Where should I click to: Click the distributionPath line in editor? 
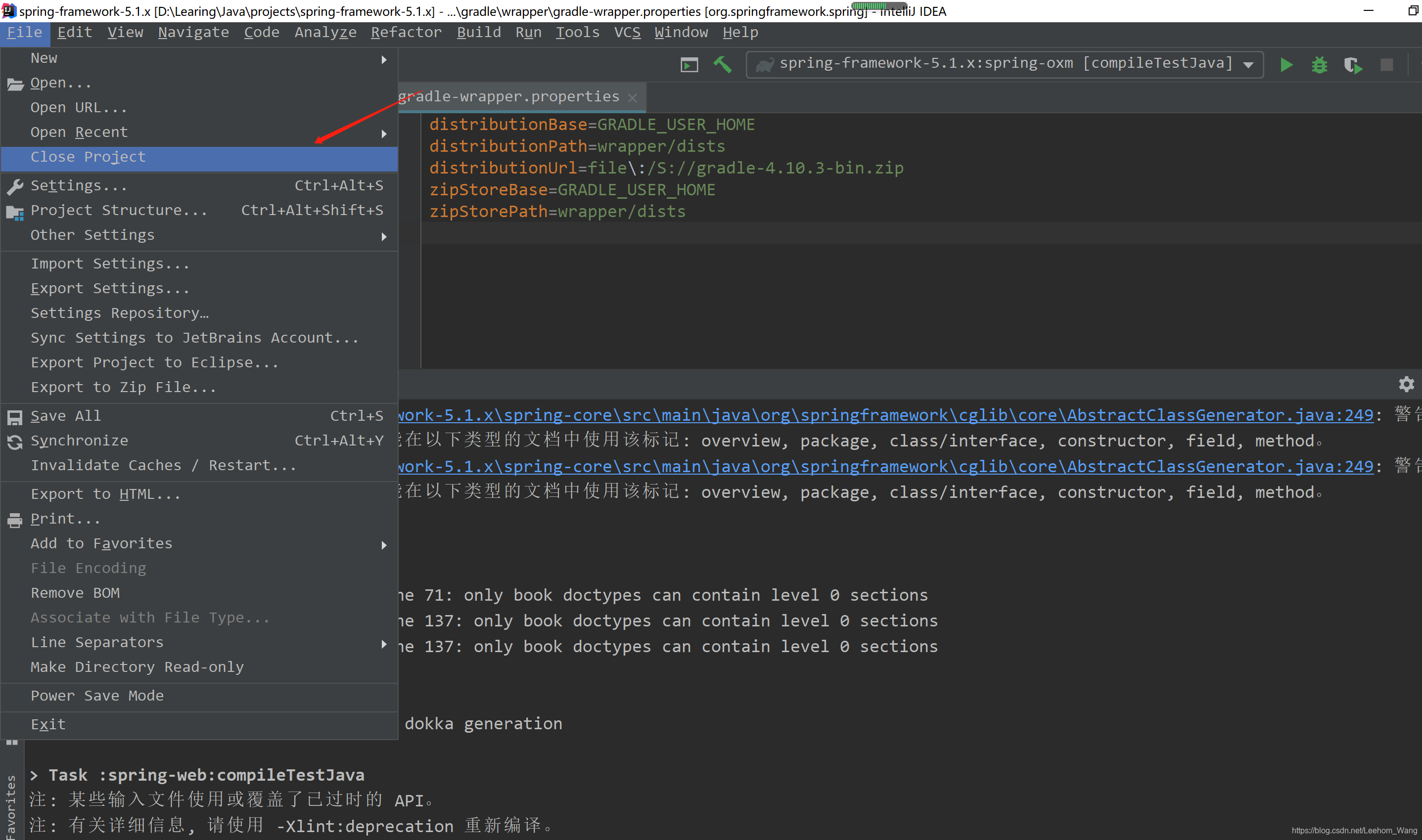[x=577, y=146]
